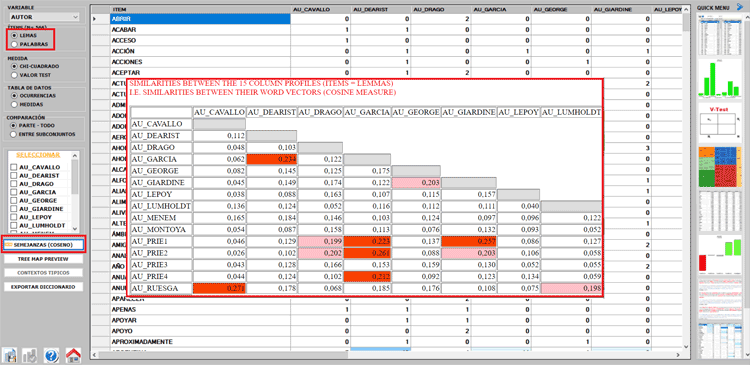Viewport: 750px width, 365px height.
Task: Click the highlighted 0,234 cell in the AU_GARCIA row
Action: (x=272, y=159)
